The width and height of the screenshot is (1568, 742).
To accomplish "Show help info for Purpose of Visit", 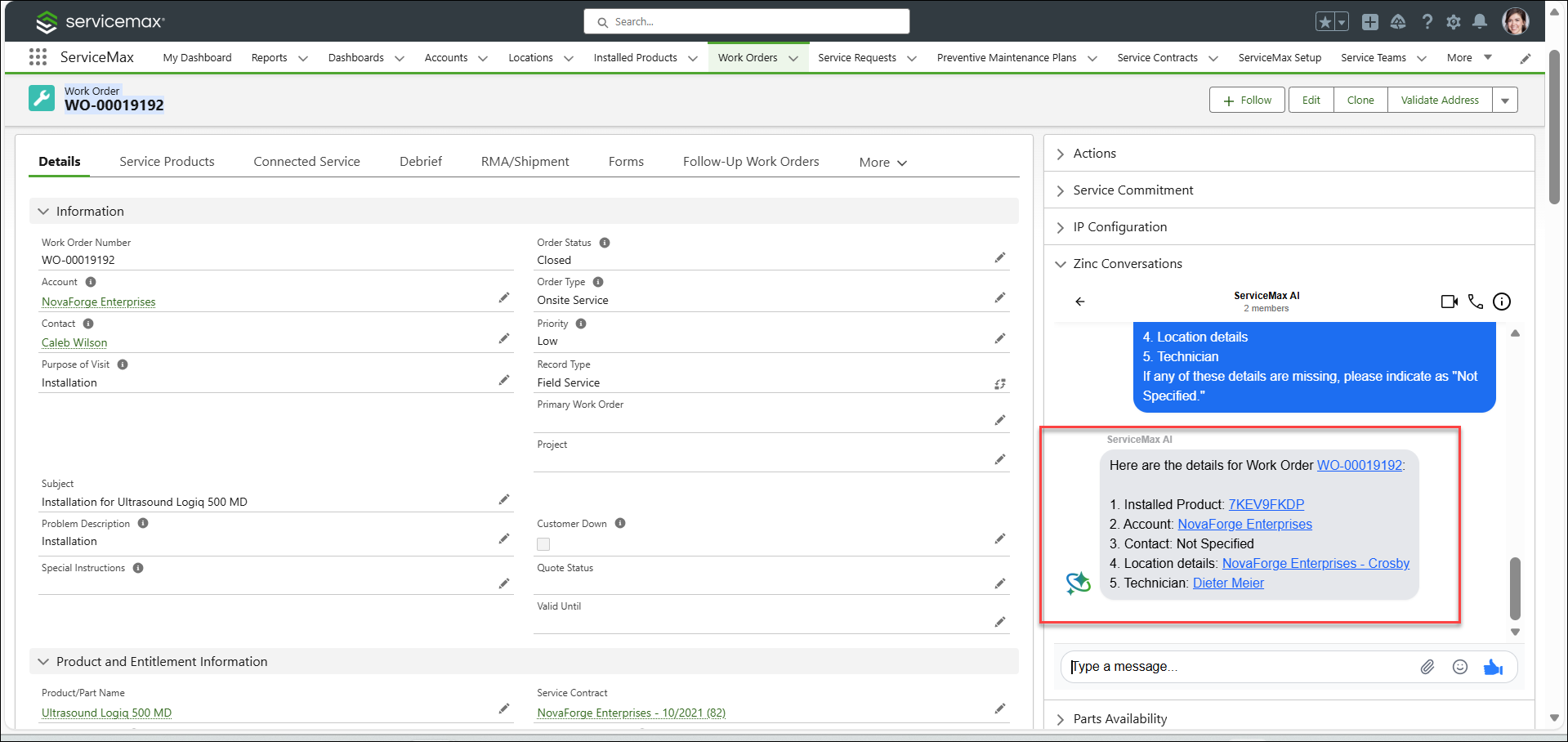I will (x=123, y=364).
